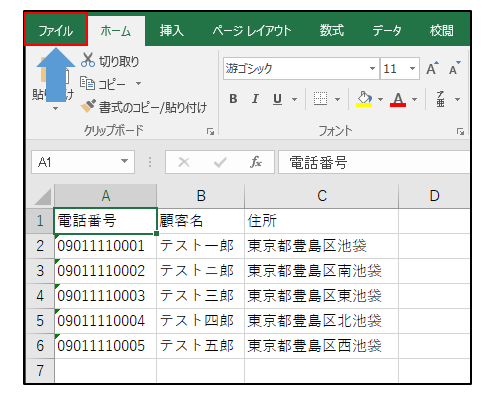This screenshot has width=489, height=397.
Task: Open the ファイル tab
Action: pos(56,29)
